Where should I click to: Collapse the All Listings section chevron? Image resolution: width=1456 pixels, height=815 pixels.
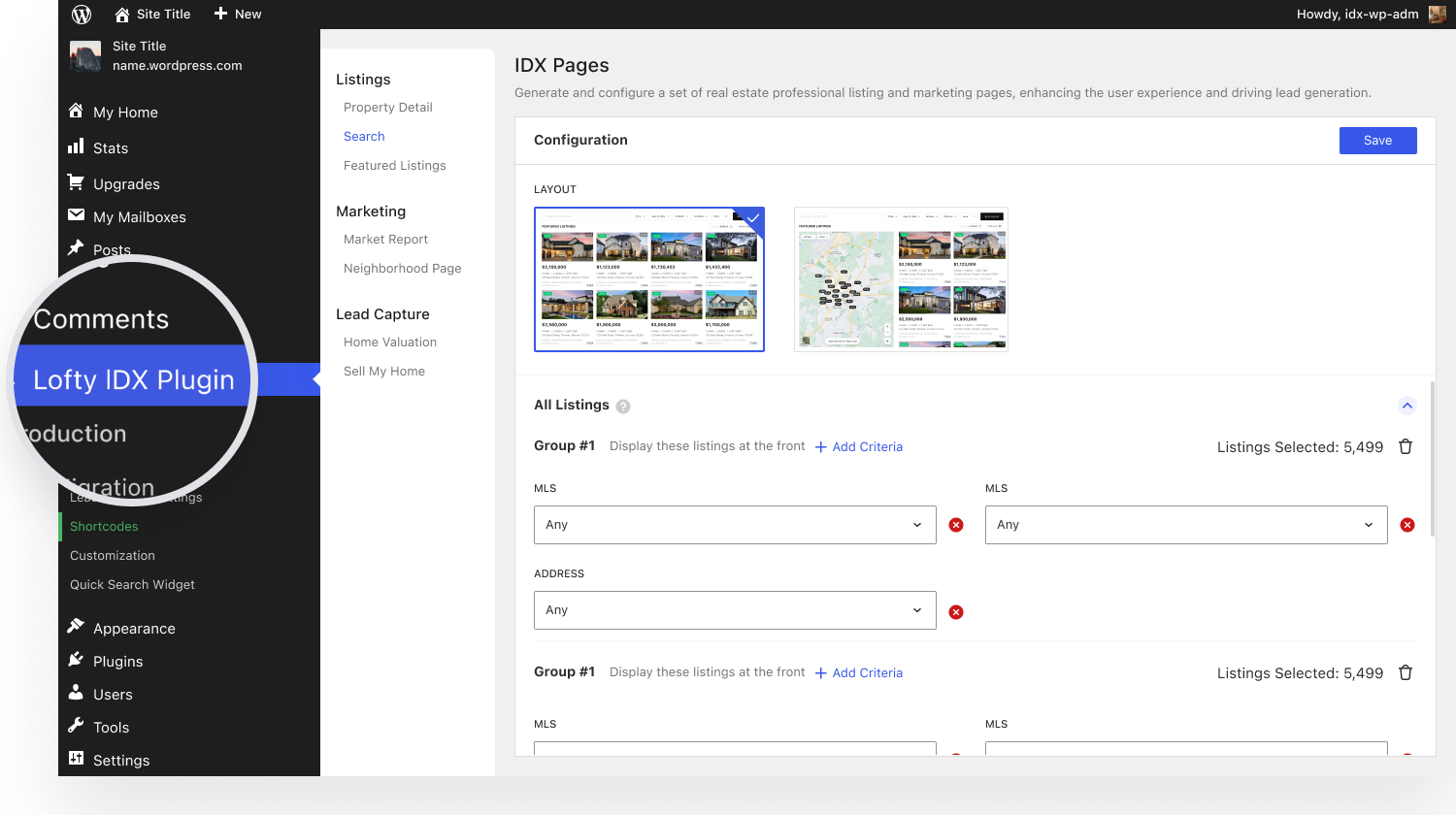(x=1407, y=406)
